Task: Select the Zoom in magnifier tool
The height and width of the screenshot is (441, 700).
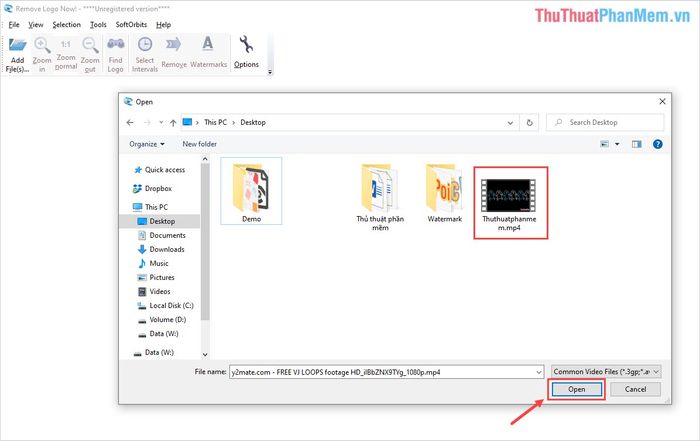Action: point(42,55)
